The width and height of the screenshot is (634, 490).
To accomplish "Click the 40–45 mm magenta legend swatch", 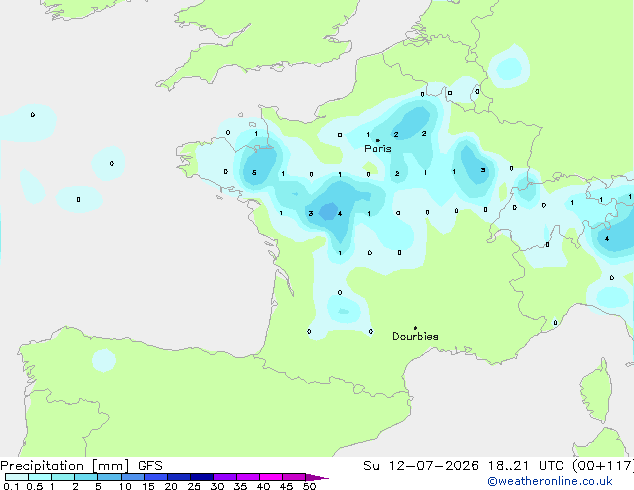I will coord(271,477).
